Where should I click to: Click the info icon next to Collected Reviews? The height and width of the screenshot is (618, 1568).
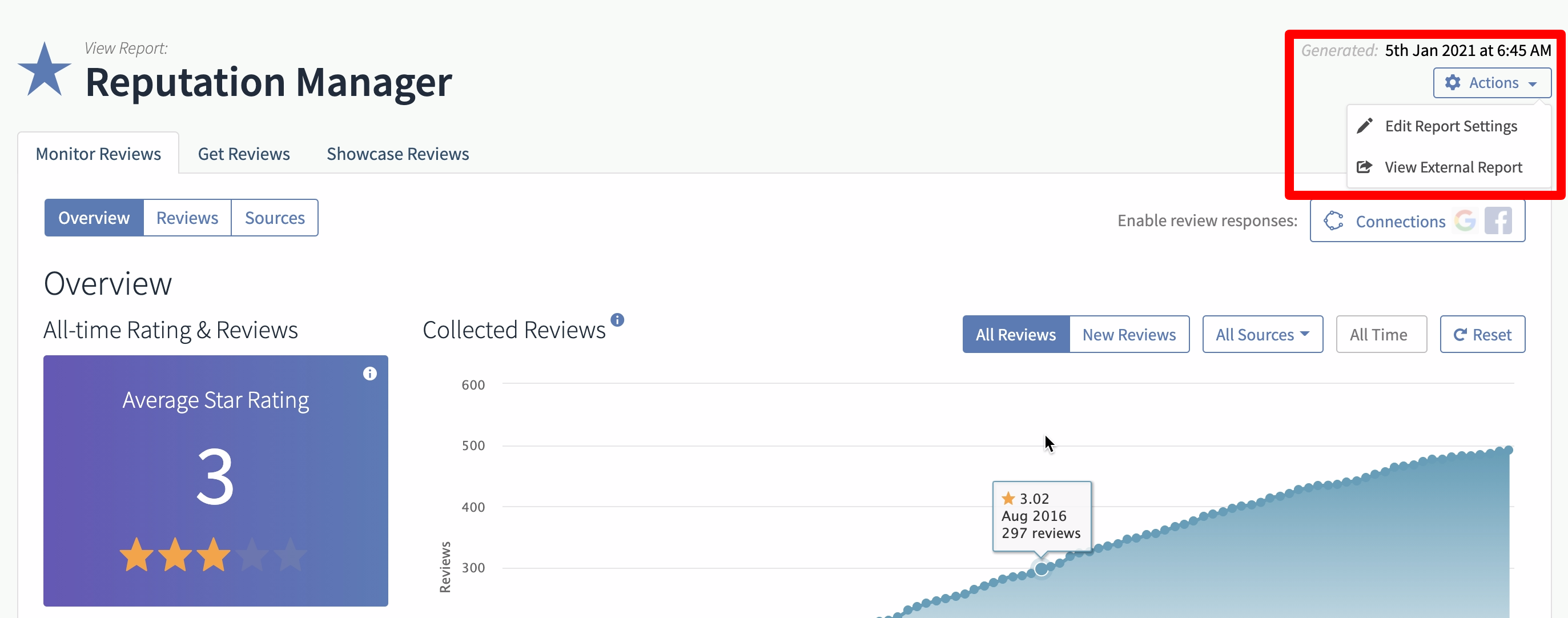point(617,320)
